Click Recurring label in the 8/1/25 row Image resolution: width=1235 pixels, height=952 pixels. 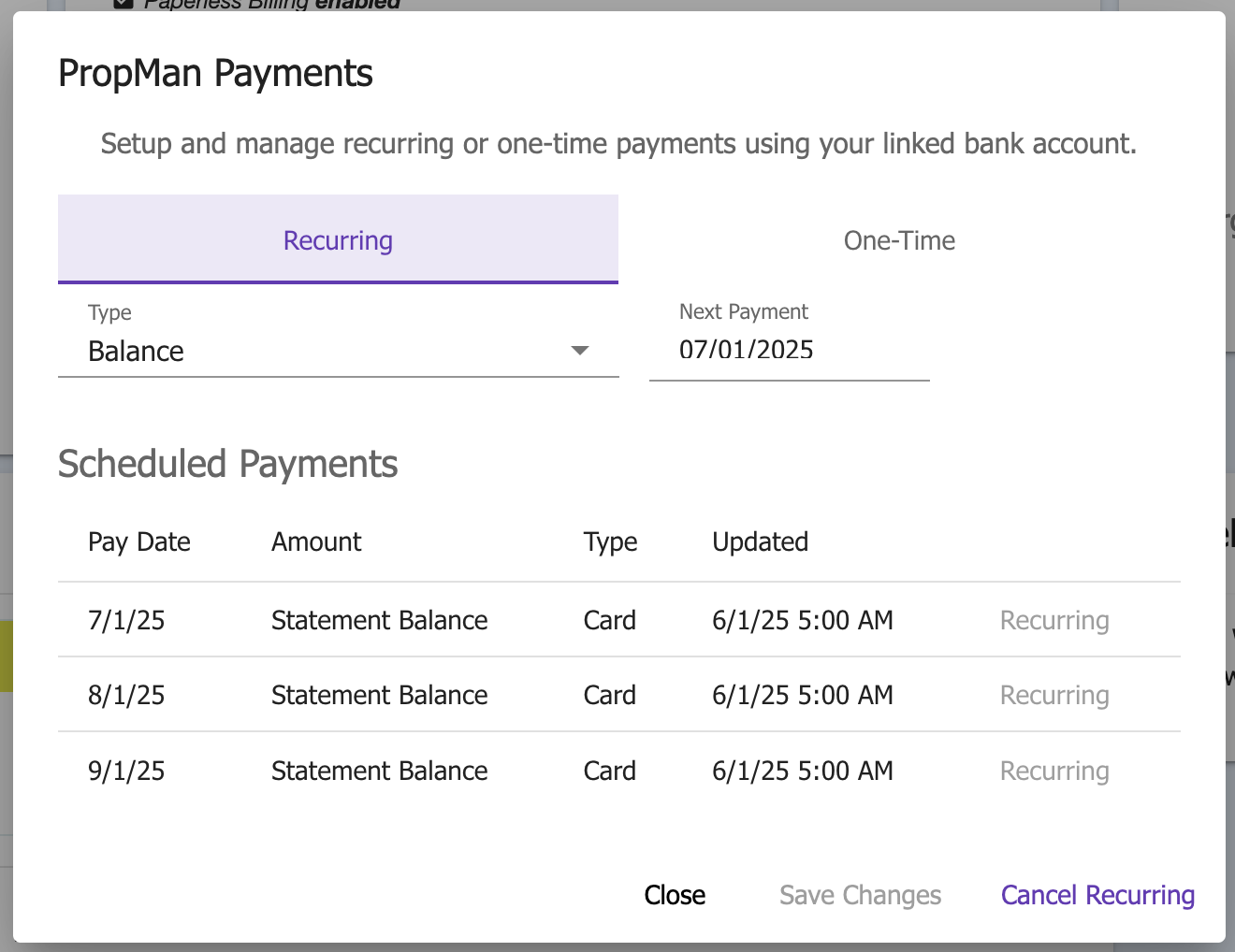pyautogui.click(x=1054, y=696)
